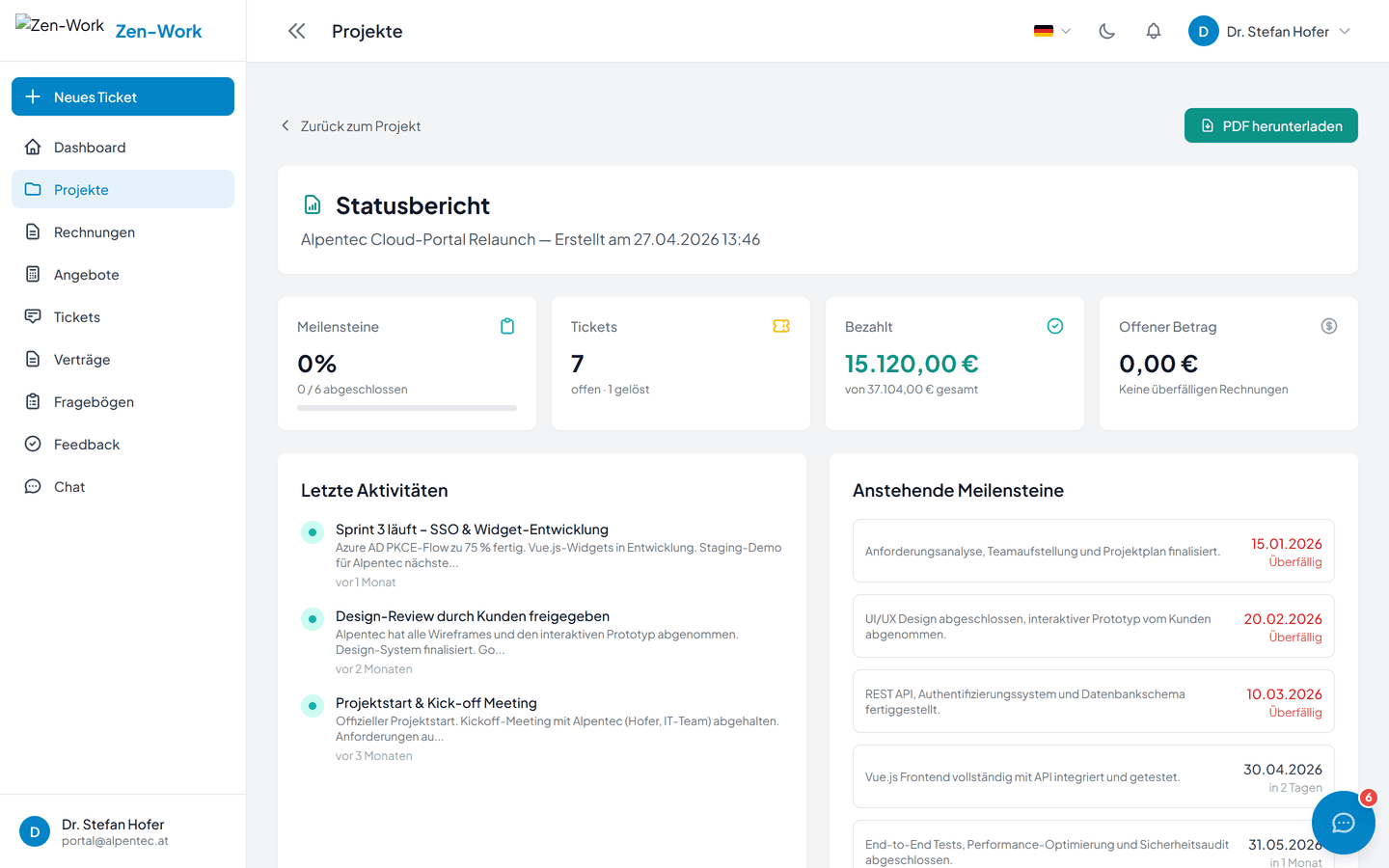
Task: Open the Dr. Stefan Hofer sidebar profile
Action: (123, 831)
